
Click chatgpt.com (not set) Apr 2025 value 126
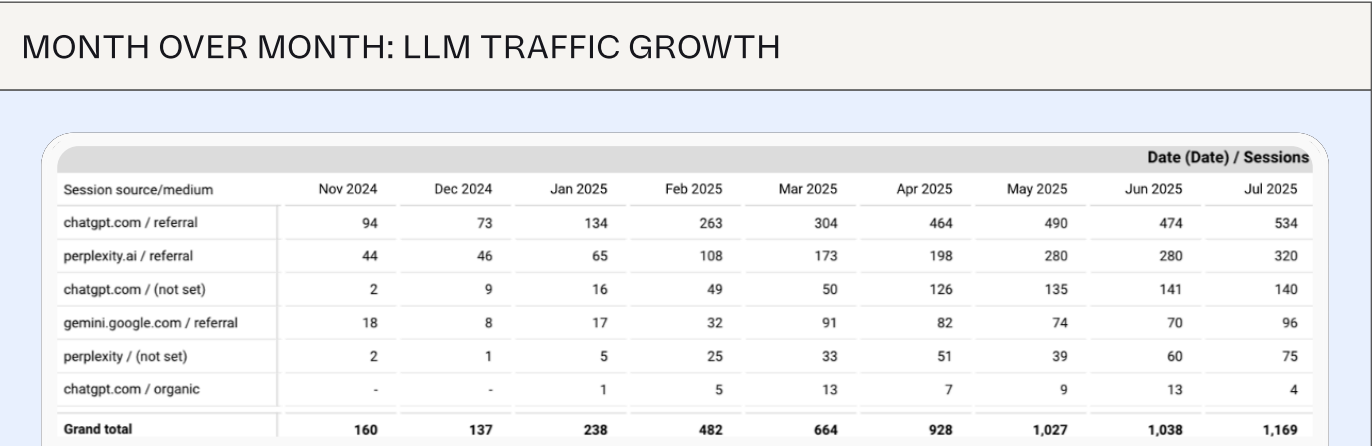(940, 290)
